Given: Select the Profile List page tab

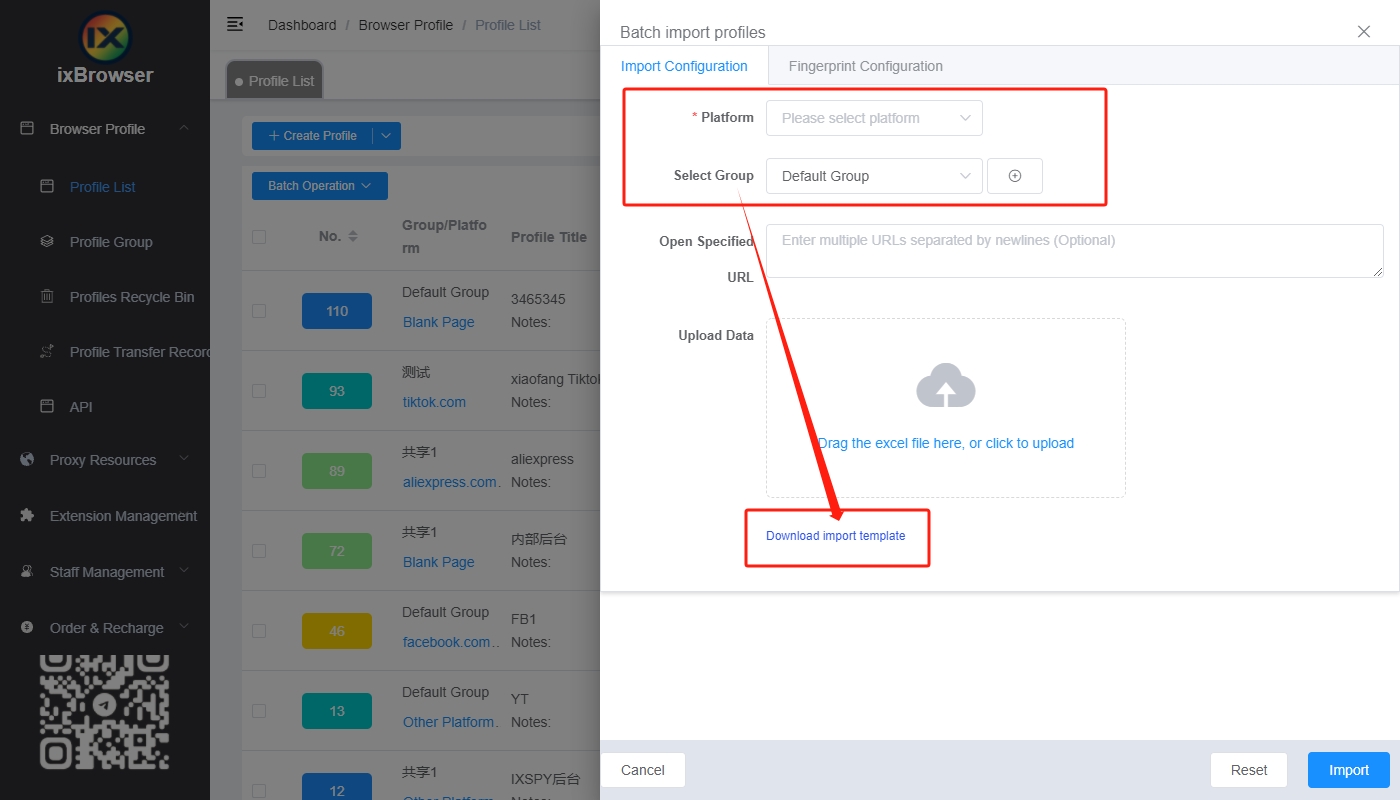Looking at the screenshot, I should pyautogui.click(x=275, y=81).
